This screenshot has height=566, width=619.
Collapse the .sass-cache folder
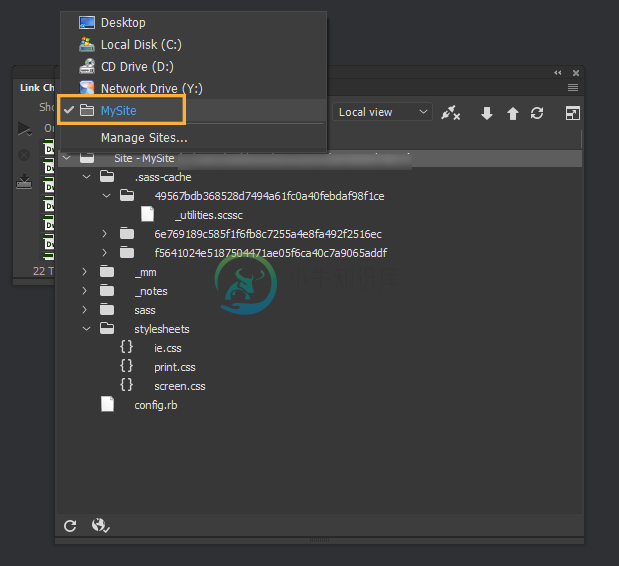pyautogui.click(x=86, y=177)
